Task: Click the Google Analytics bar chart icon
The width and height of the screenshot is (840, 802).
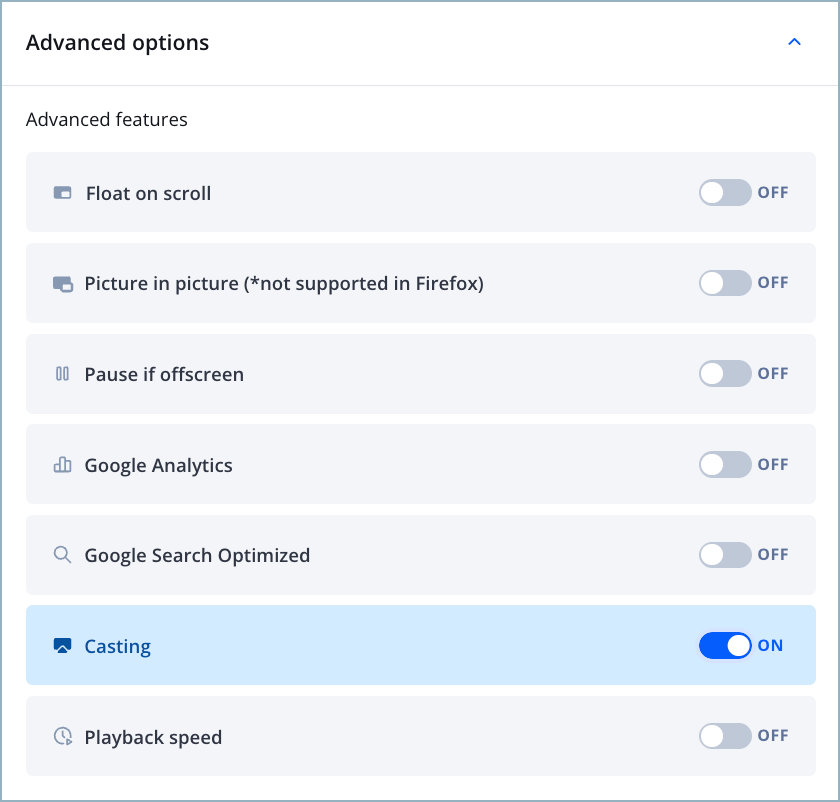Action: click(62, 465)
